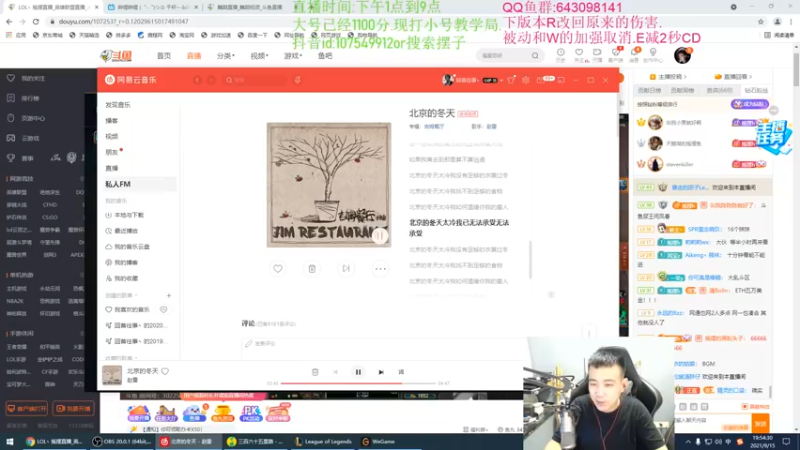The width and height of the screenshot is (800, 450).
Task: Pause playback in the bottom player bar
Action: pos(358,372)
